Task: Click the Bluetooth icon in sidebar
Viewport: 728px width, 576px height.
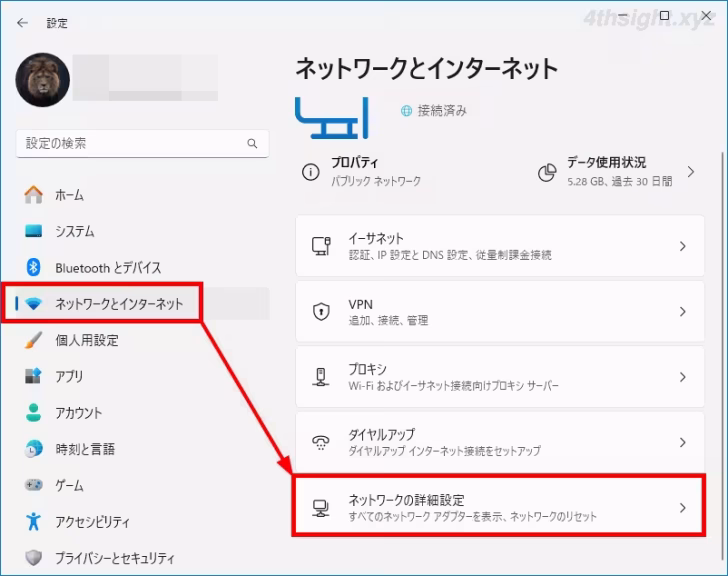Action: point(33,267)
